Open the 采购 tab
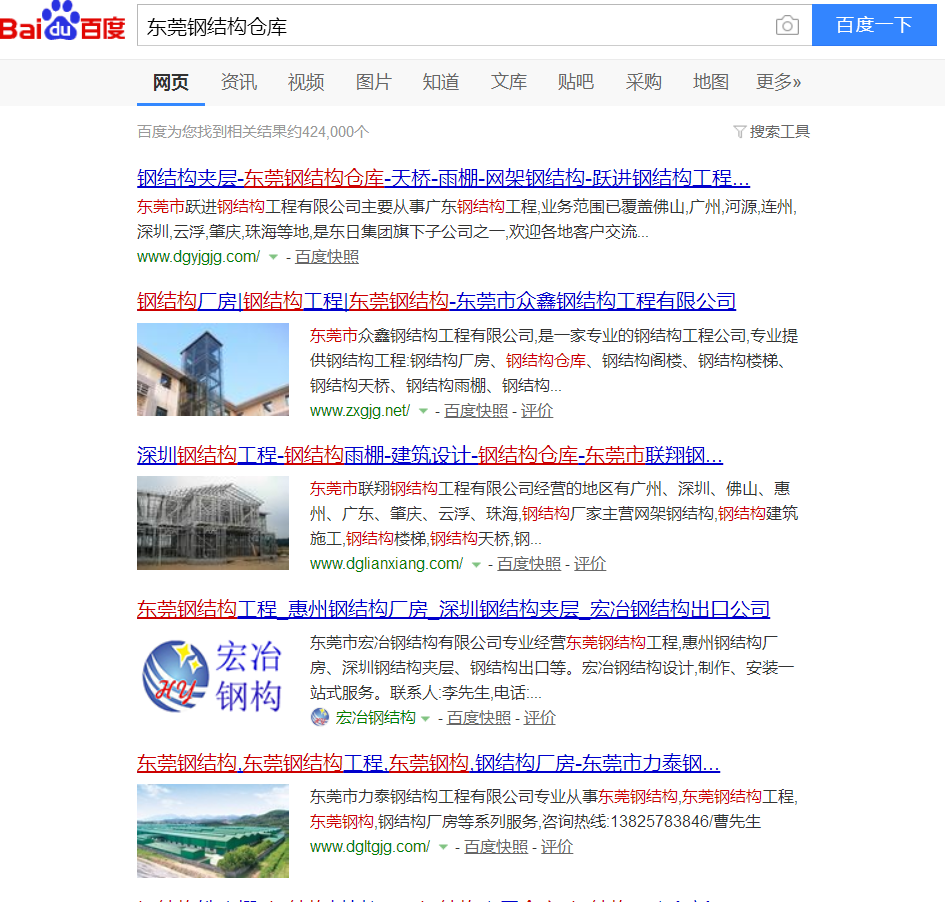The height and width of the screenshot is (902, 945). coord(644,82)
